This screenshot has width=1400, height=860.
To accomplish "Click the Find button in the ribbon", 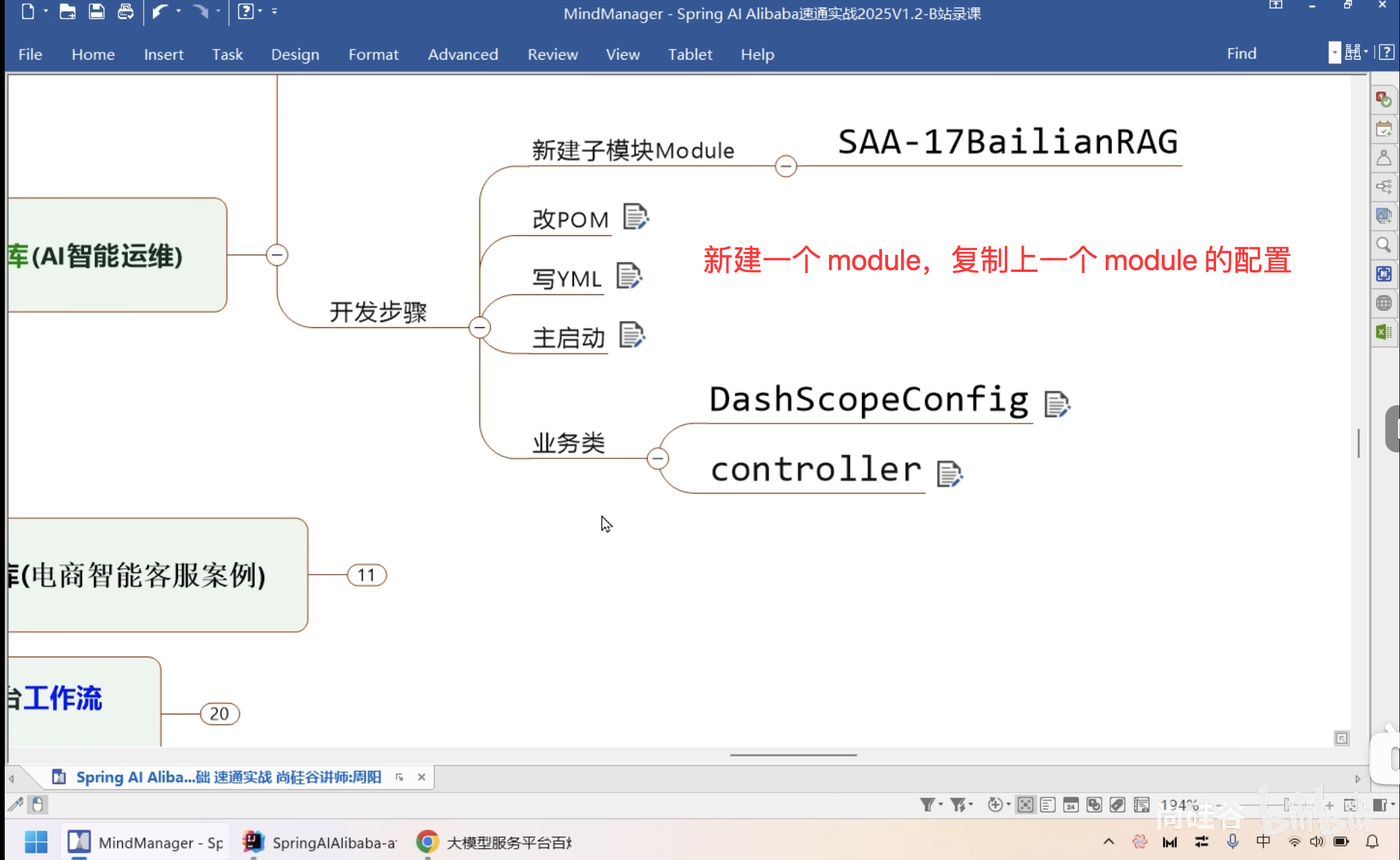I will pos(1241,54).
